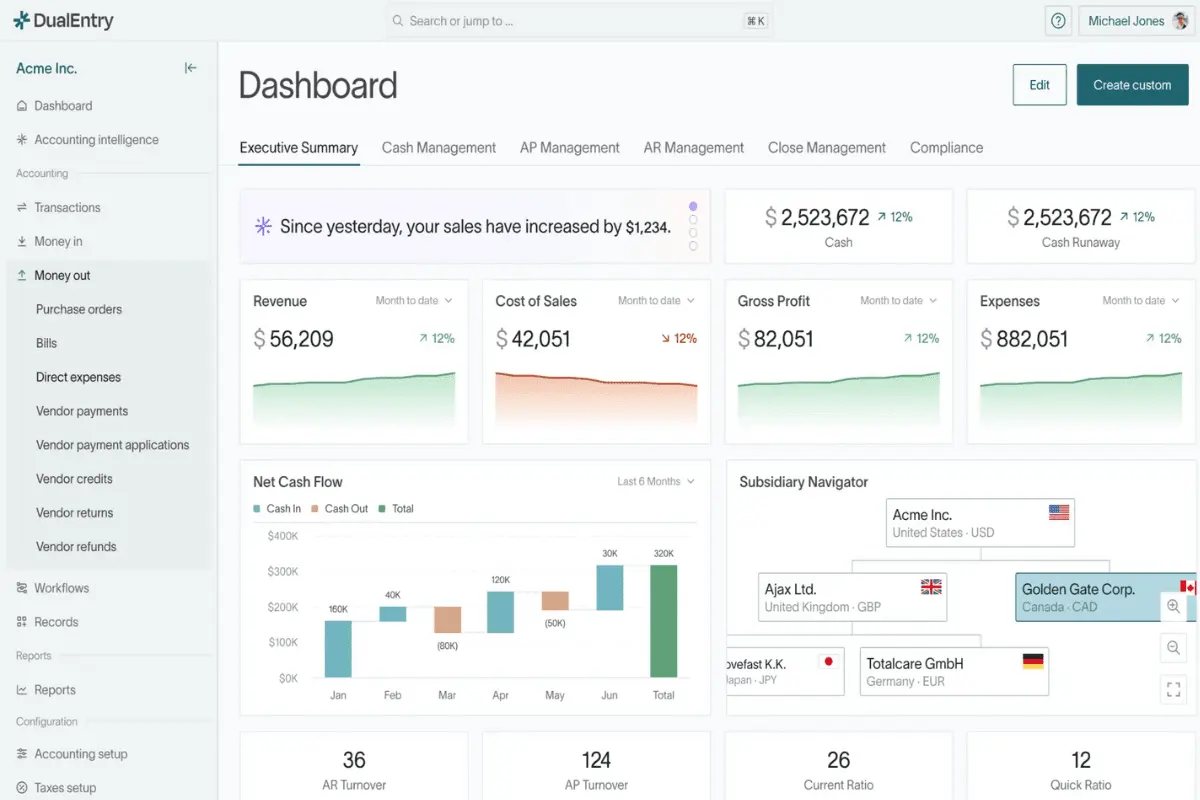Click the German flag on Totalcare GmbH
The height and width of the screenshot is (800, 1200).
[x=1033, y=661]
